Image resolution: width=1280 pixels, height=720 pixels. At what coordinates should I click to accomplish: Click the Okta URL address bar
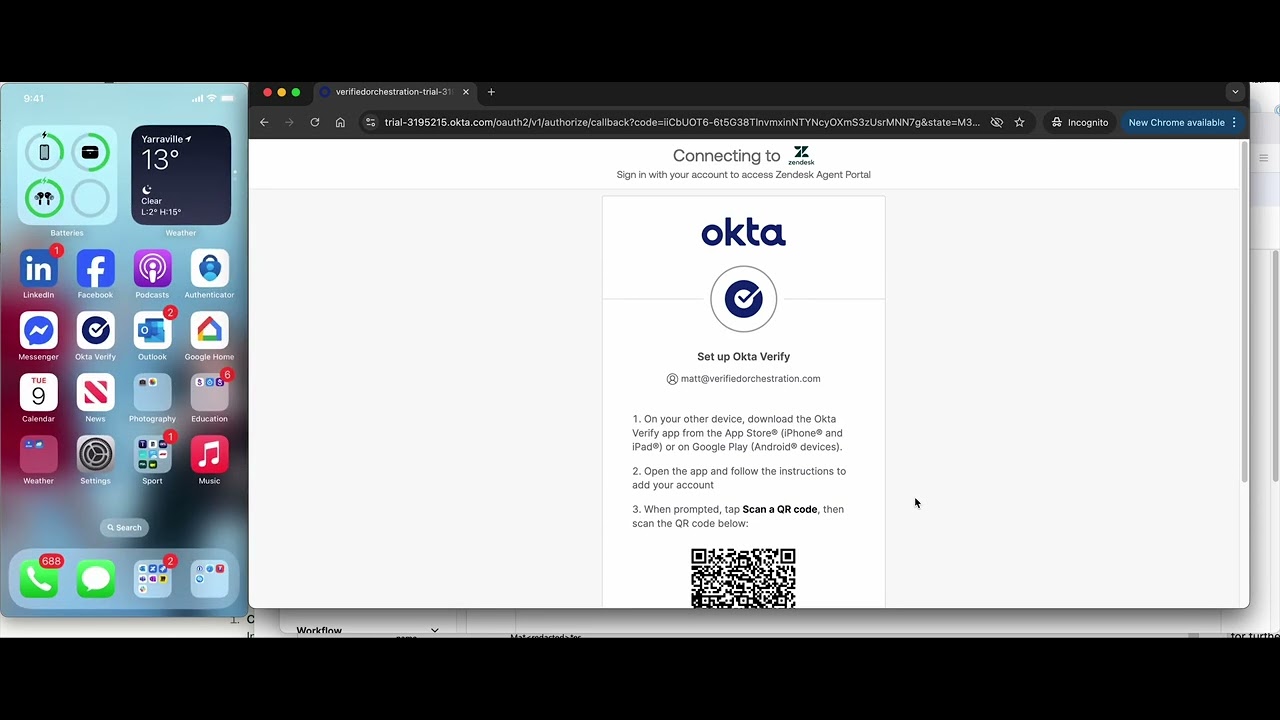pyautogui.click(x=681, y=122)
